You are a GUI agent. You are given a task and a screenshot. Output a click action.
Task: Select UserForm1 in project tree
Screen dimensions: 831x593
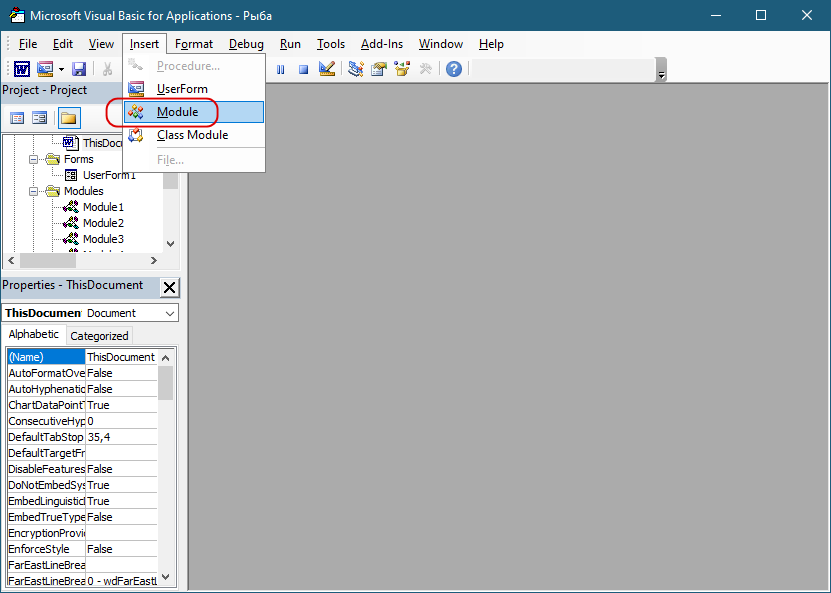109,175
